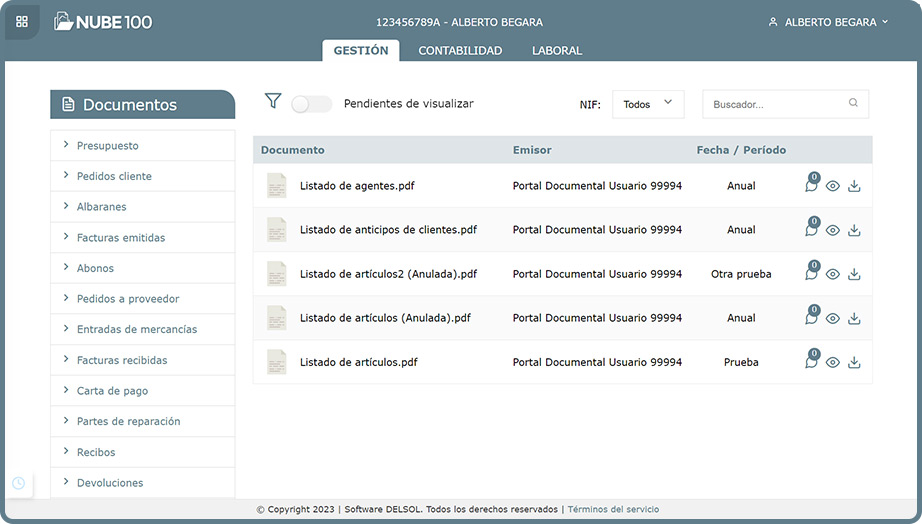View Listado de agentes.pdf with eye icon
The image size is (922, 524).
[833, 186]
